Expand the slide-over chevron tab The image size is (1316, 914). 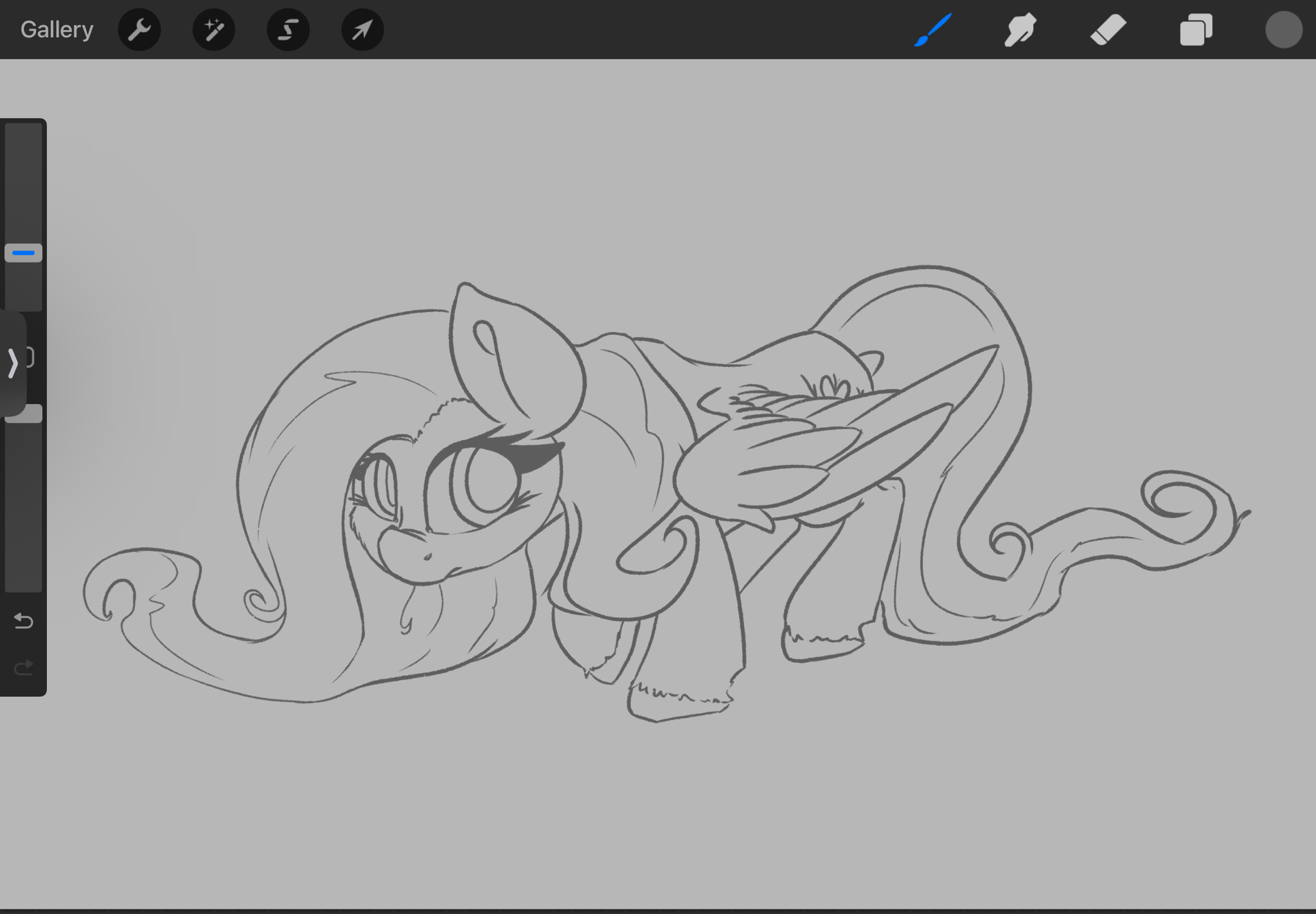click(12, 363)
